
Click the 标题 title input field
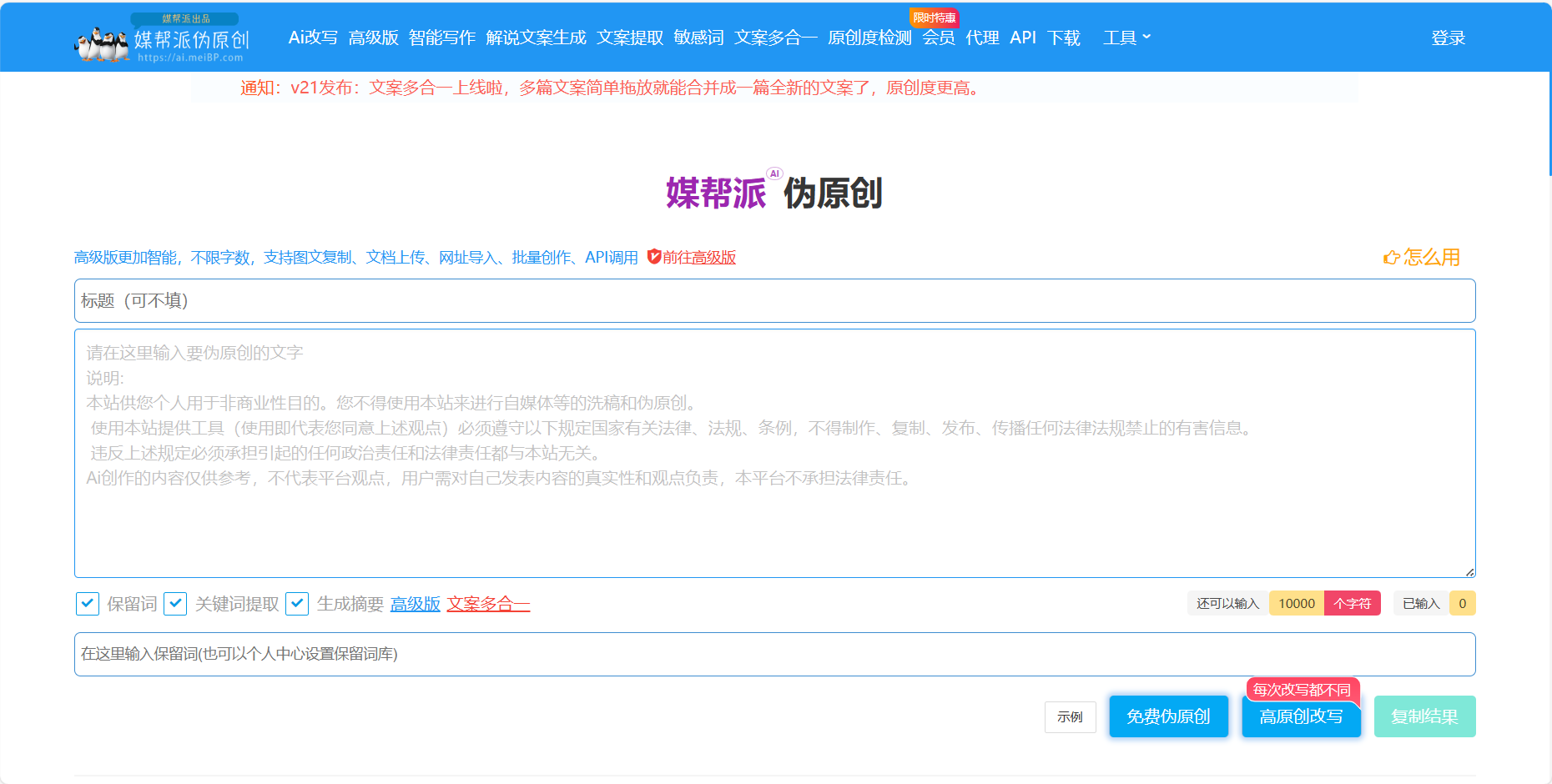[774, 301]
